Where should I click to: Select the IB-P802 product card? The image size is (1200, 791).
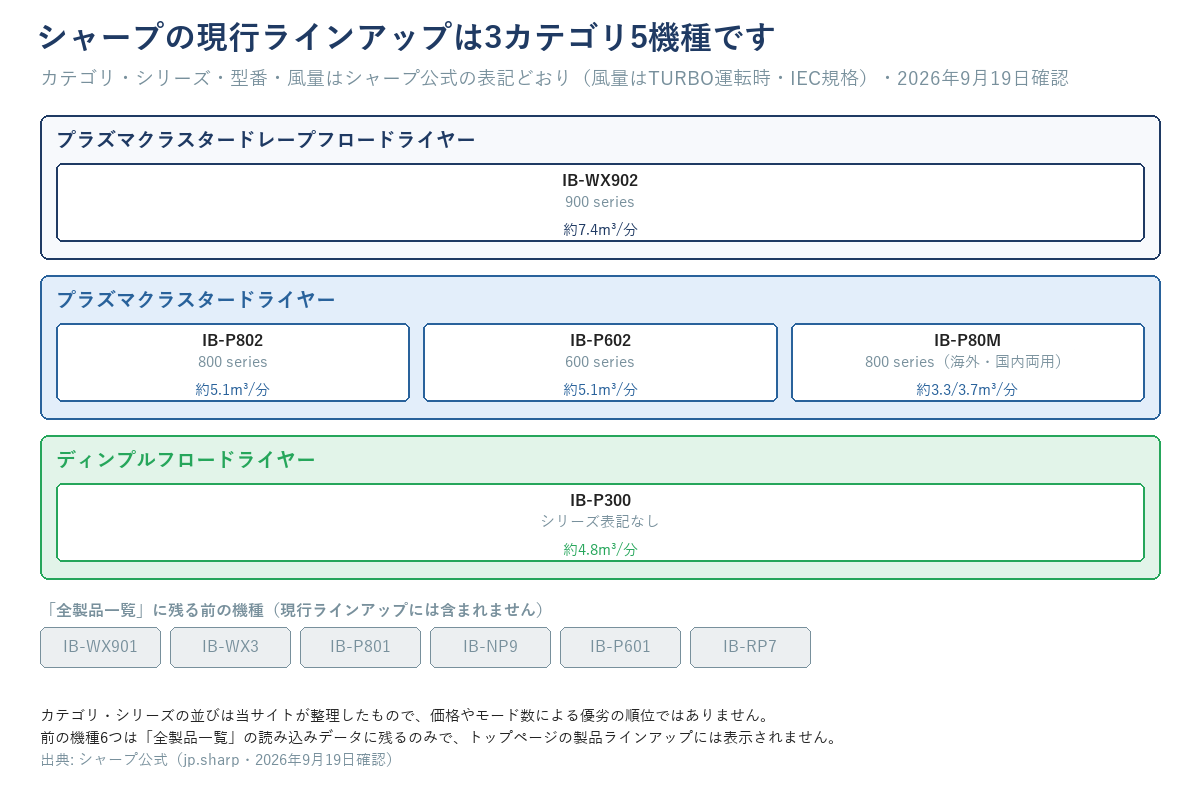click(x=233, y=363)
